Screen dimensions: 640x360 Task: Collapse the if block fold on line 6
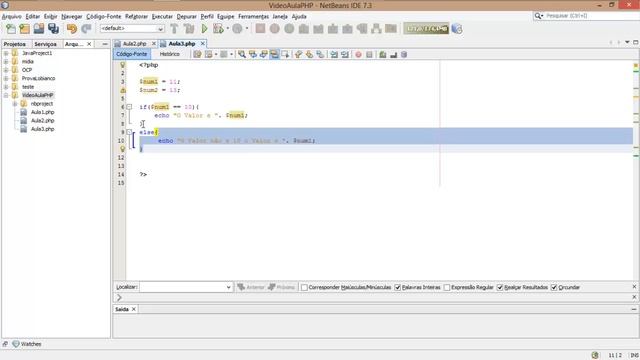pyautogui.click(x=129, y=107)
